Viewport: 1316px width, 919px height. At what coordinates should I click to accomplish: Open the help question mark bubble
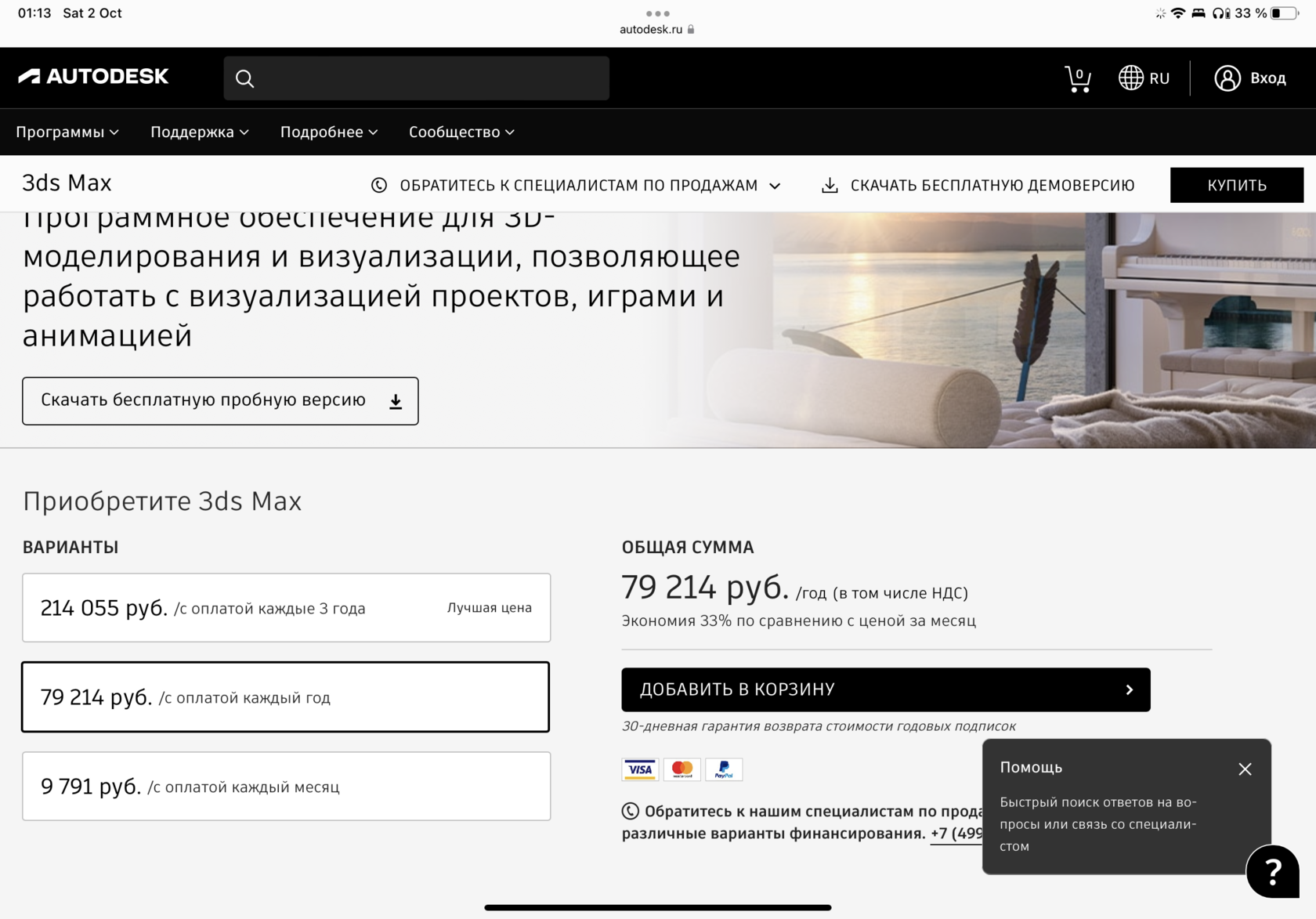[1273, 870]
